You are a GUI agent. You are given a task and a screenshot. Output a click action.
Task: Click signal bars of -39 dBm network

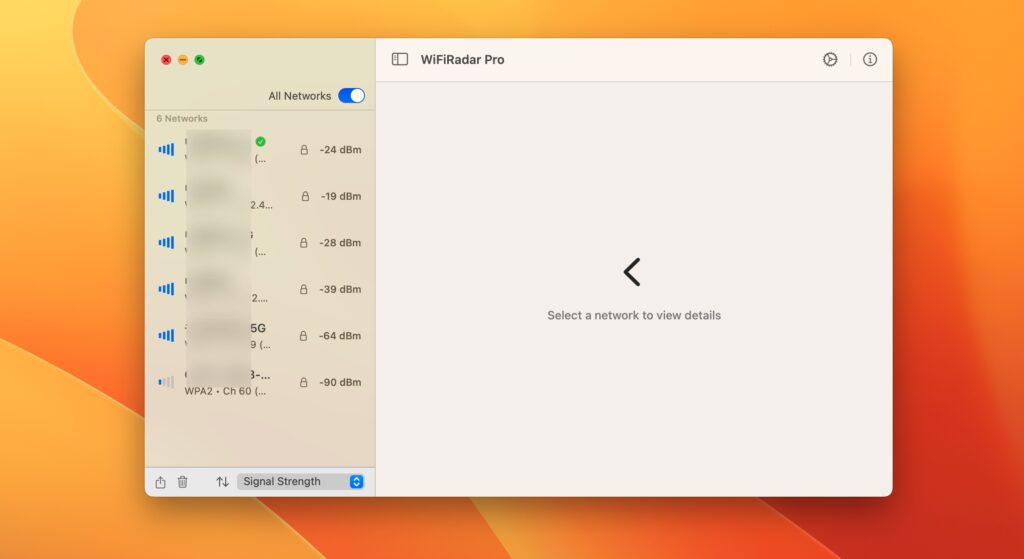pos(166,289)
